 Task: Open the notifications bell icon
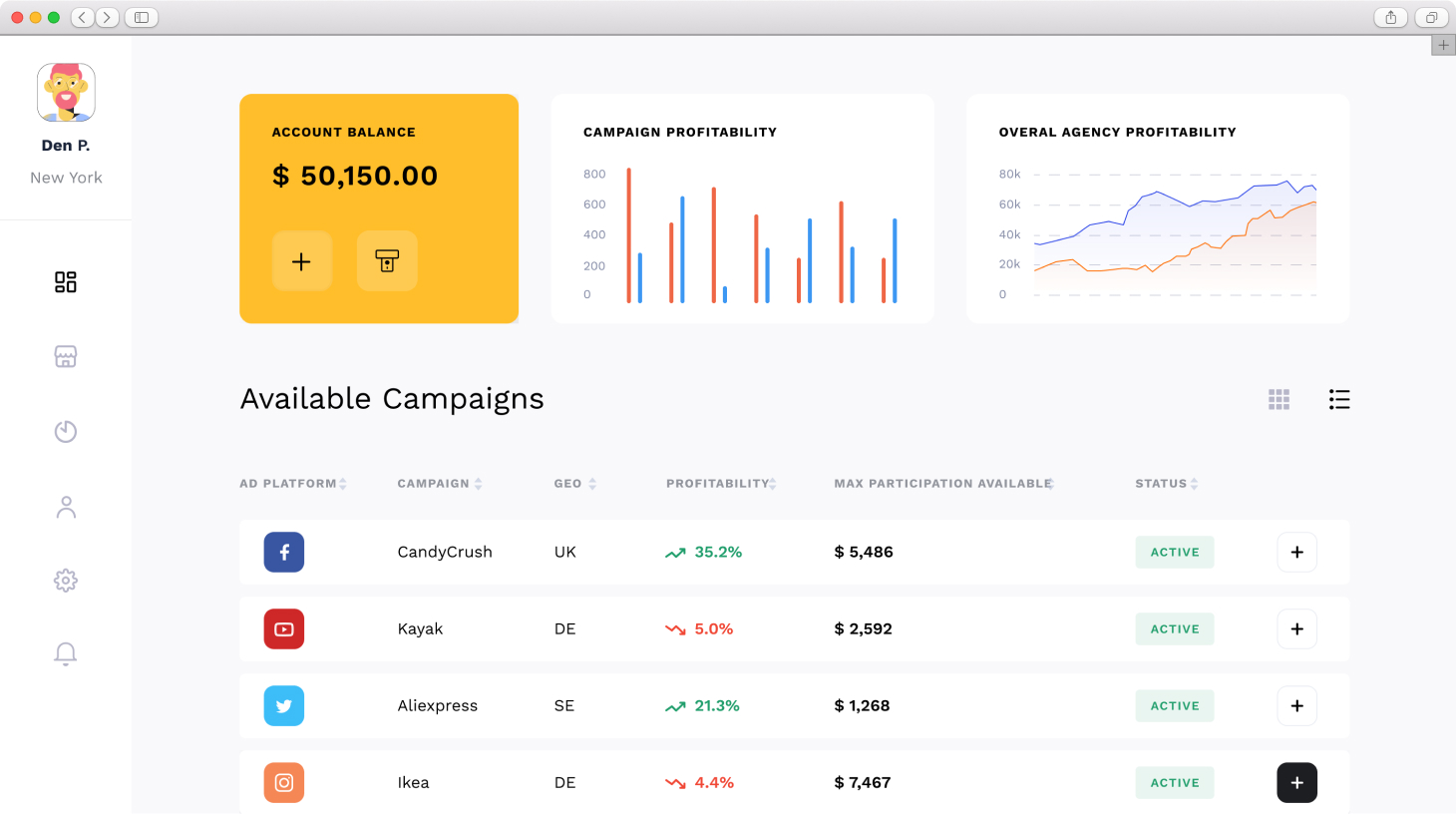pos(66,653)
